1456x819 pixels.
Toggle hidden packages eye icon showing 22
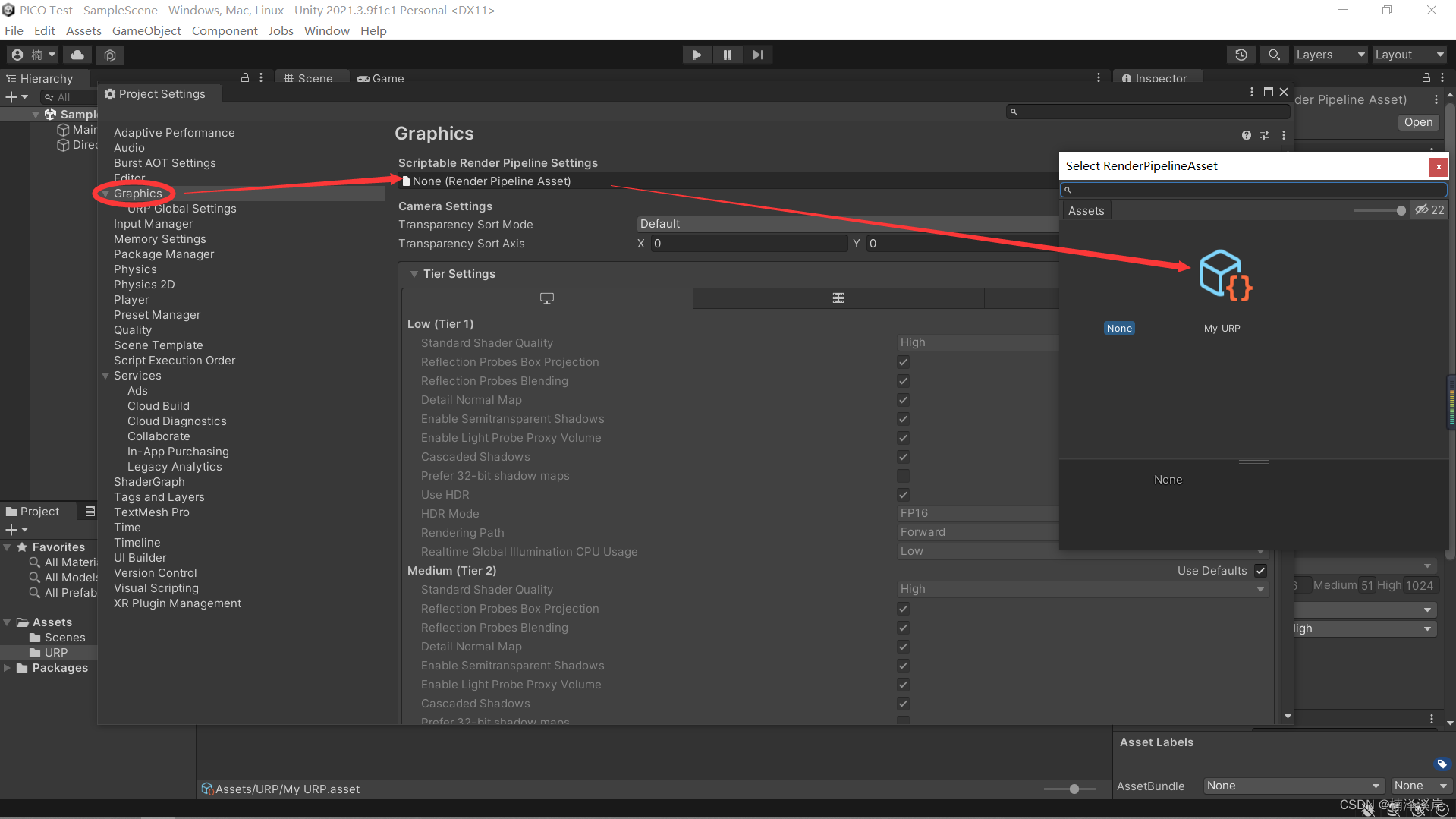pos(1429,210)
